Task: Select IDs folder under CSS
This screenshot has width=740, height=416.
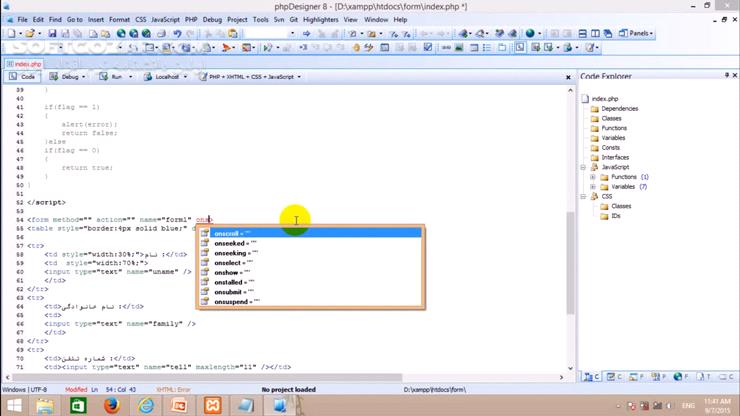Action: click(615, 216)
